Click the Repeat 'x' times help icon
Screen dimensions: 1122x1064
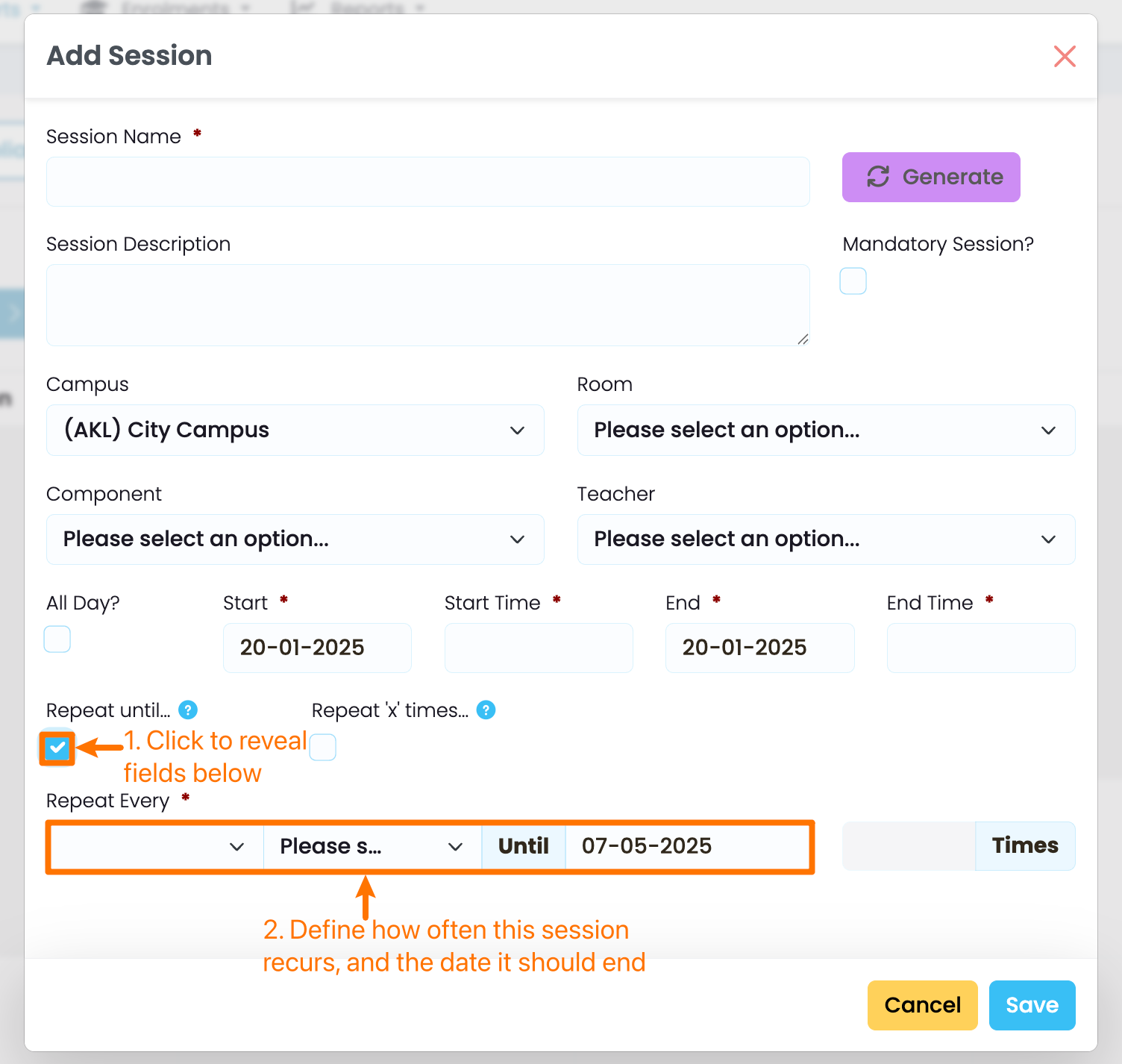pos(486,710)
